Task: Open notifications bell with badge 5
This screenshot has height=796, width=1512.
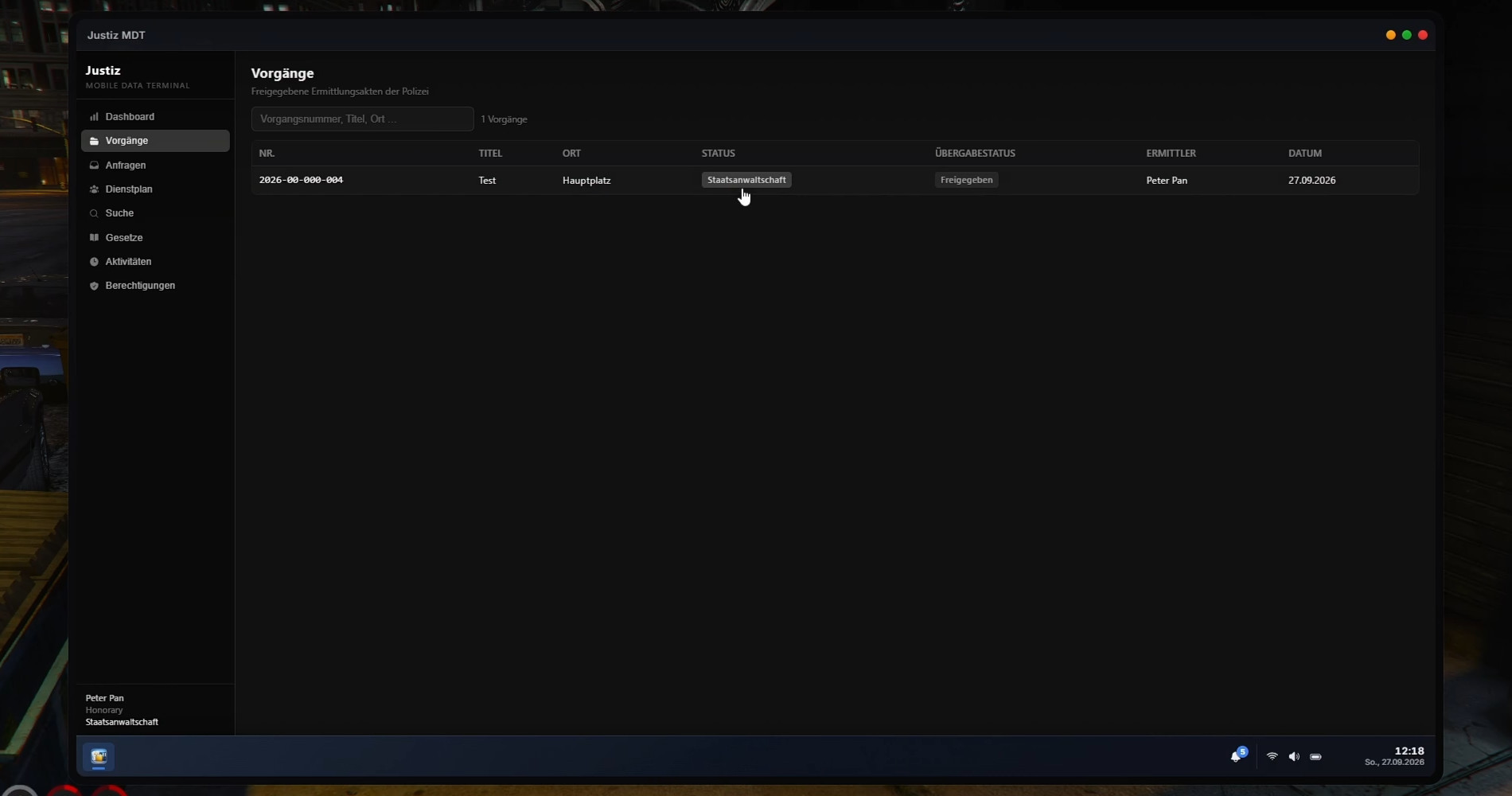Action: [x=1237, y=755]
